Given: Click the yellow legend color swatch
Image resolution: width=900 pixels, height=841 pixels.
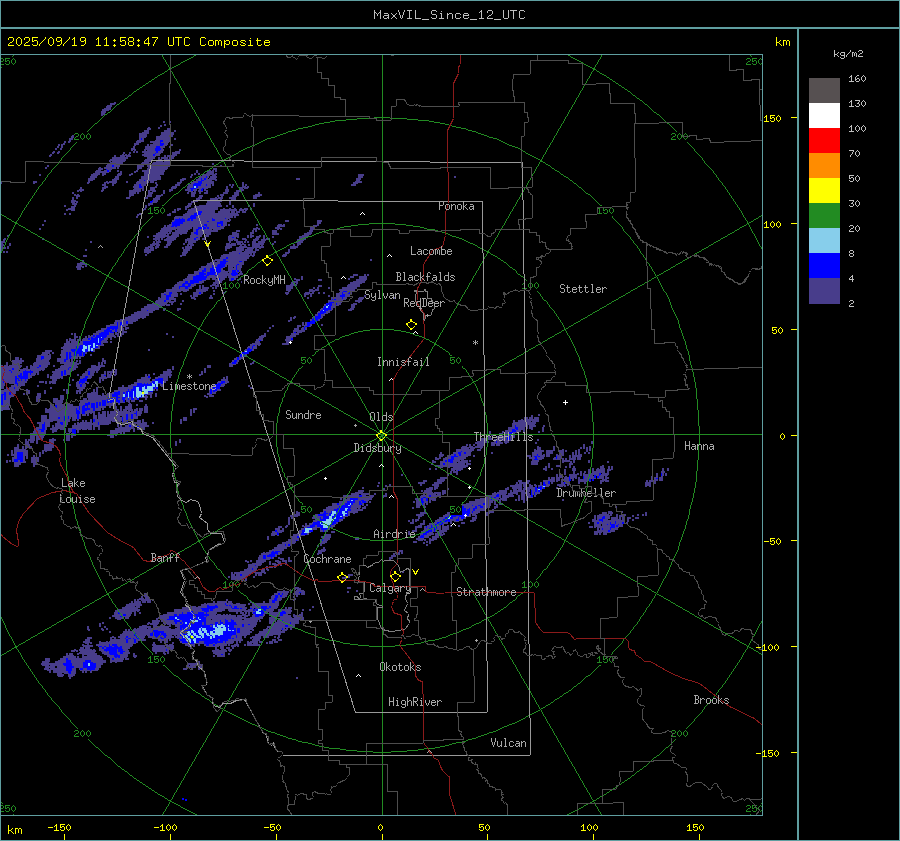Looking at the screenshot, I should click(x=824, y=191).
